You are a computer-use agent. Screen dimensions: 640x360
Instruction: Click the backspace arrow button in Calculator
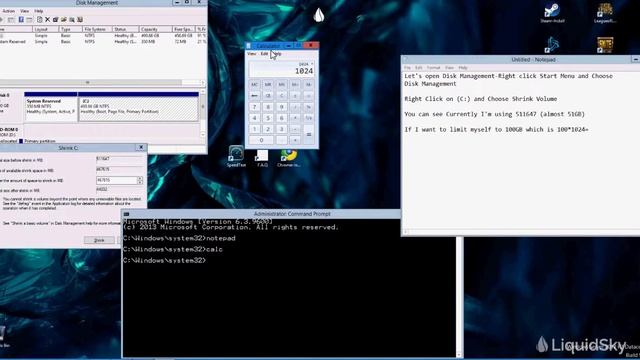tap(254, 96)
